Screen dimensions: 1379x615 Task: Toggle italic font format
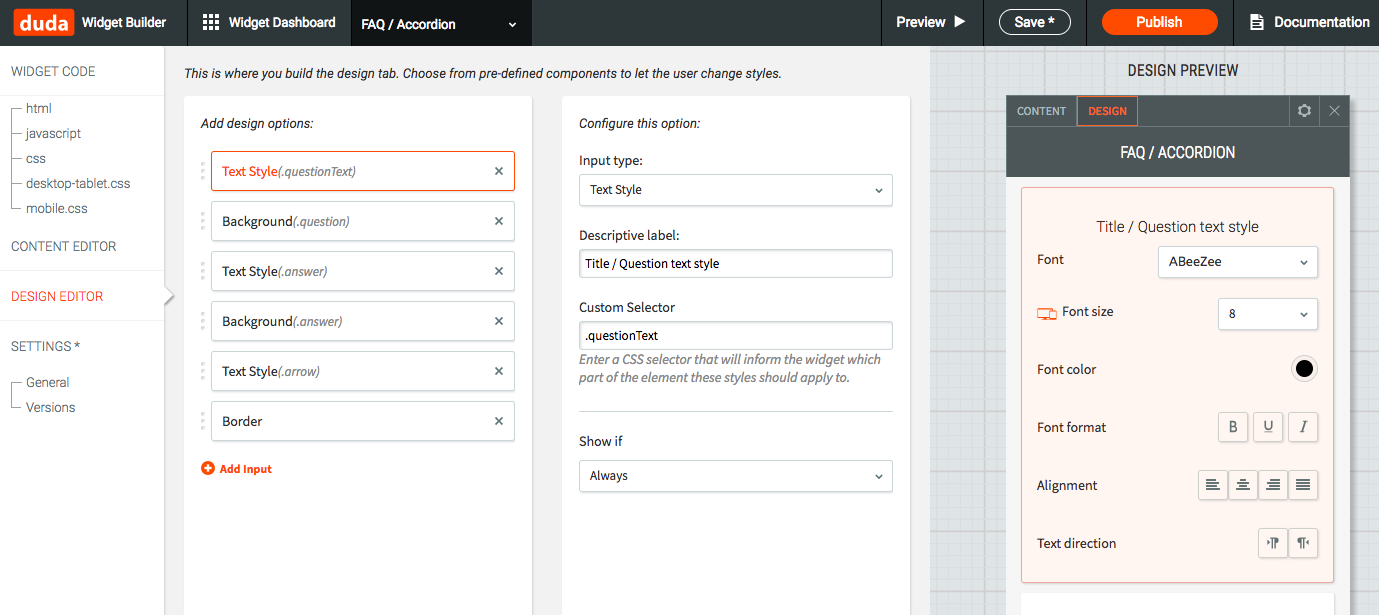coord(1303,427)
